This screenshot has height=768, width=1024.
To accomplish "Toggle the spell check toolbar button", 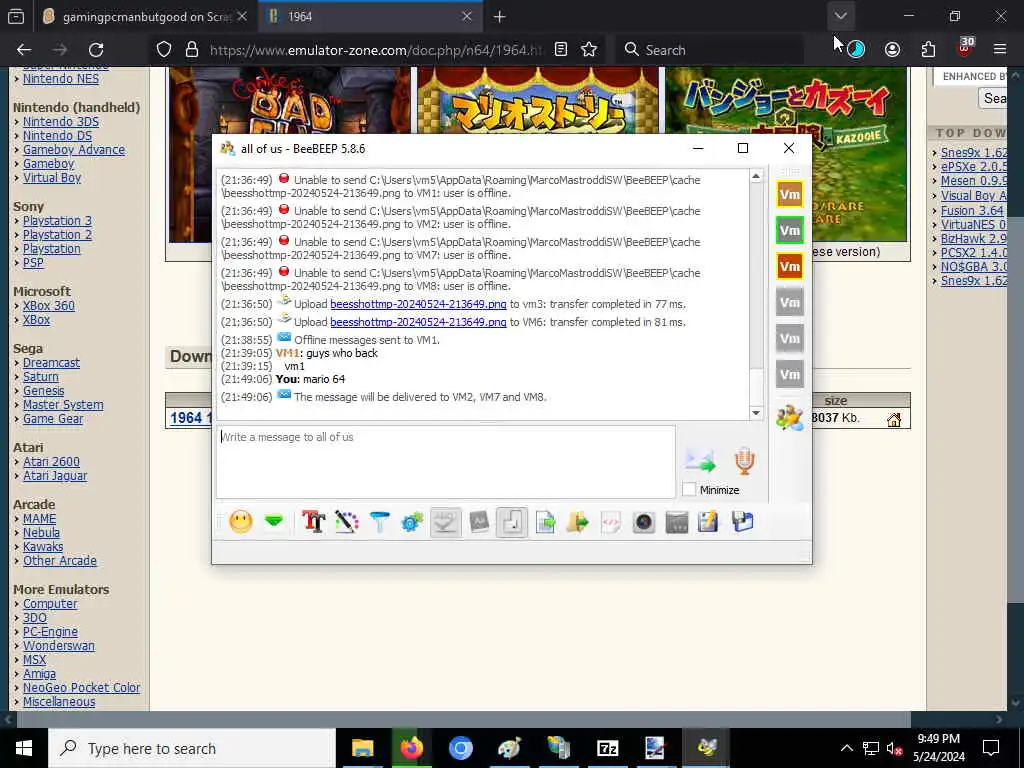I will pos(445,522).
